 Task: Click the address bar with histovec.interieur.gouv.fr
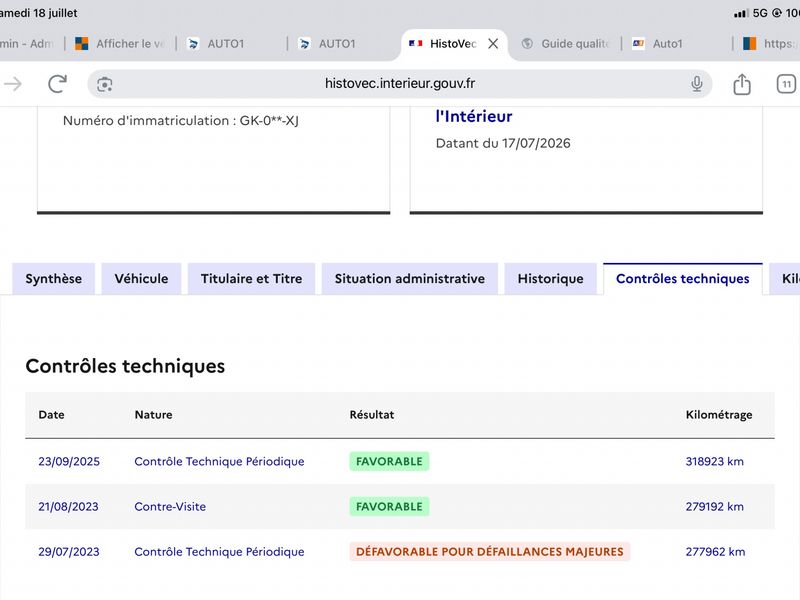pyautogui.click(x=399, y=84)
